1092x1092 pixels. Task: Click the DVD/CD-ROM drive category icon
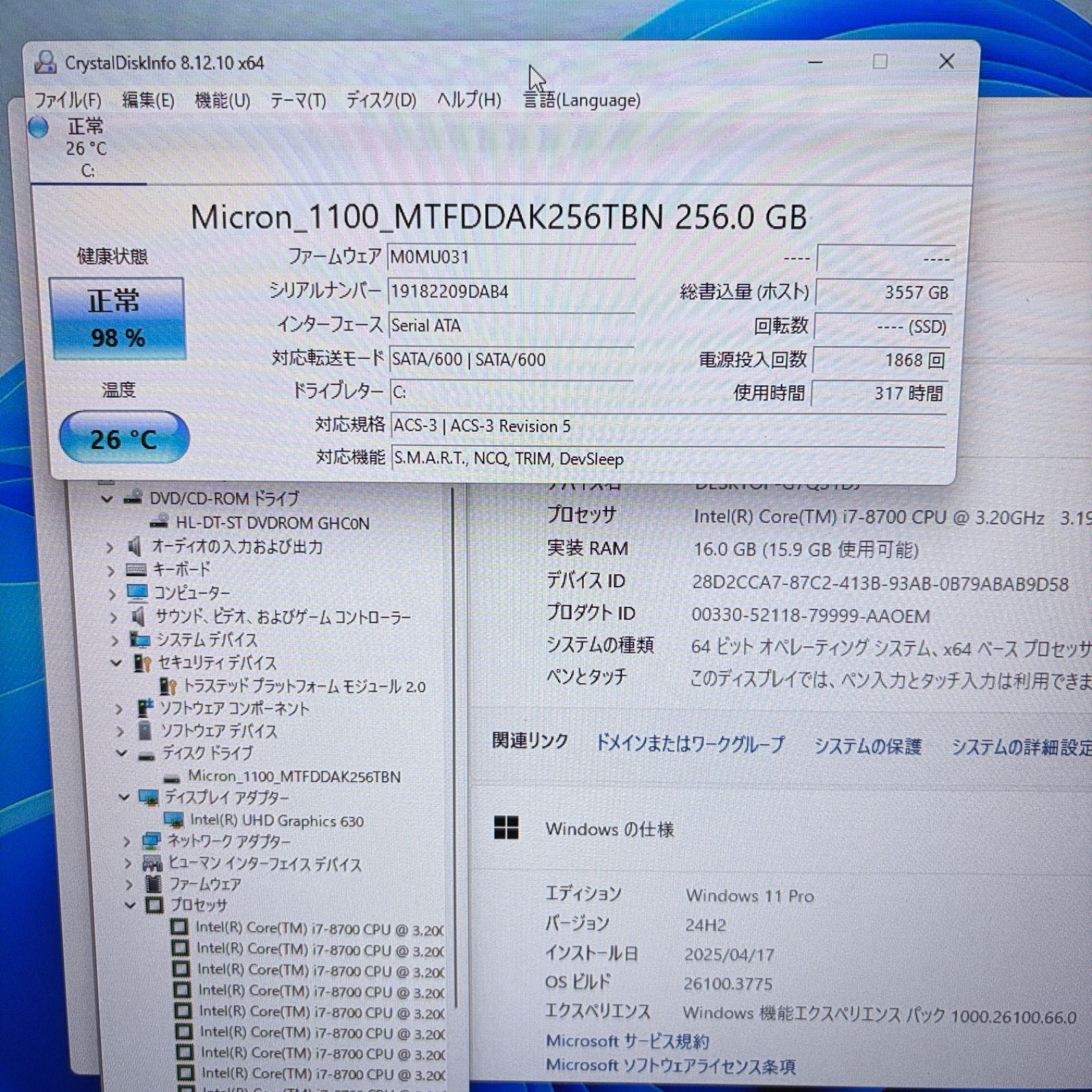(132, 498)
